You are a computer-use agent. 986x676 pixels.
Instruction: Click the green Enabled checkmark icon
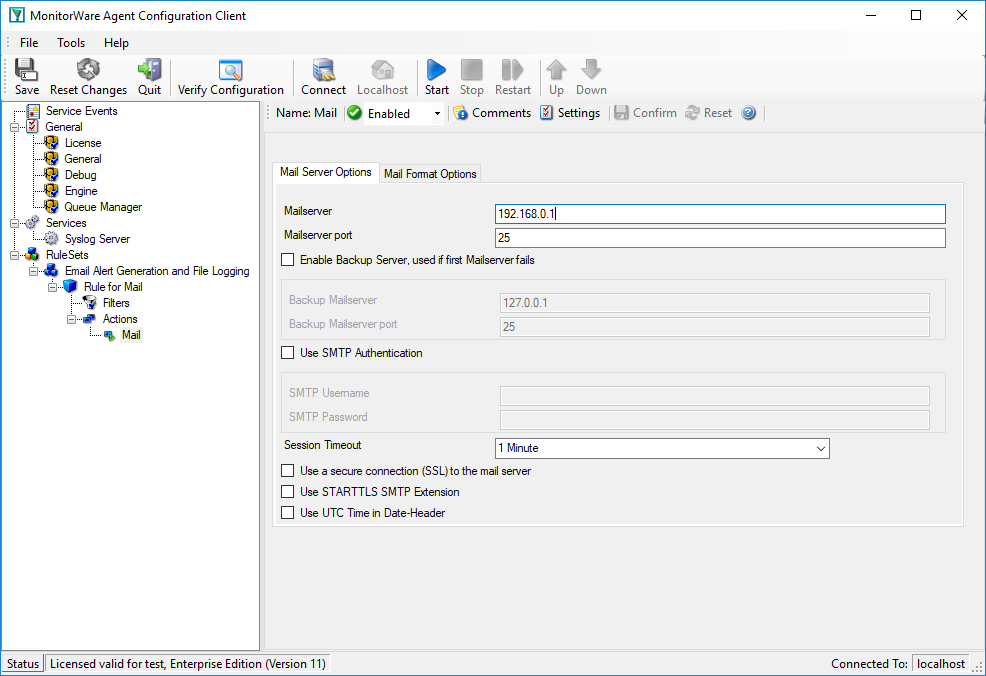tap(355, 113)
